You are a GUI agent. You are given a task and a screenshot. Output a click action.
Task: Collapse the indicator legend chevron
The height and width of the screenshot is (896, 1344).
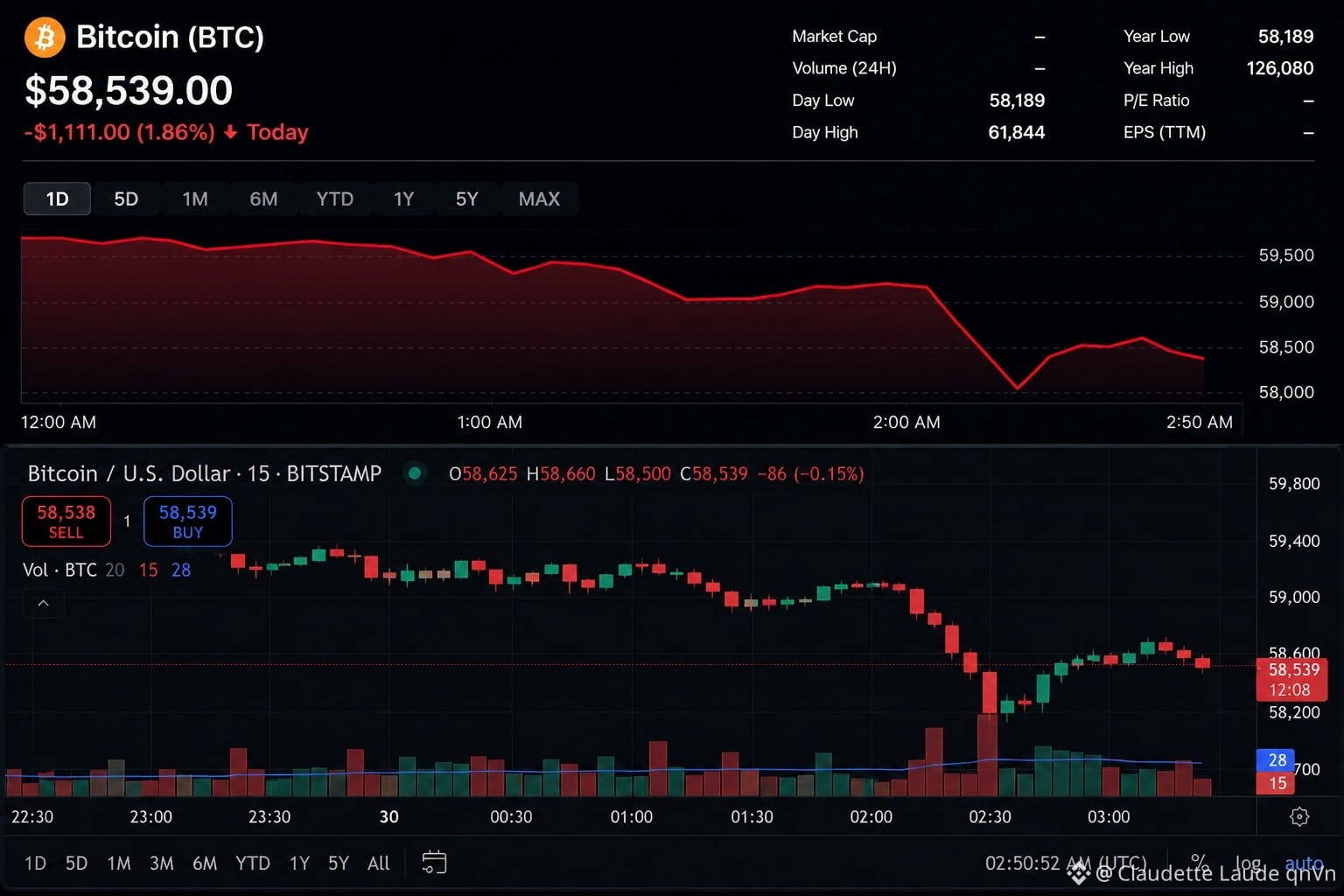(43, 603)
